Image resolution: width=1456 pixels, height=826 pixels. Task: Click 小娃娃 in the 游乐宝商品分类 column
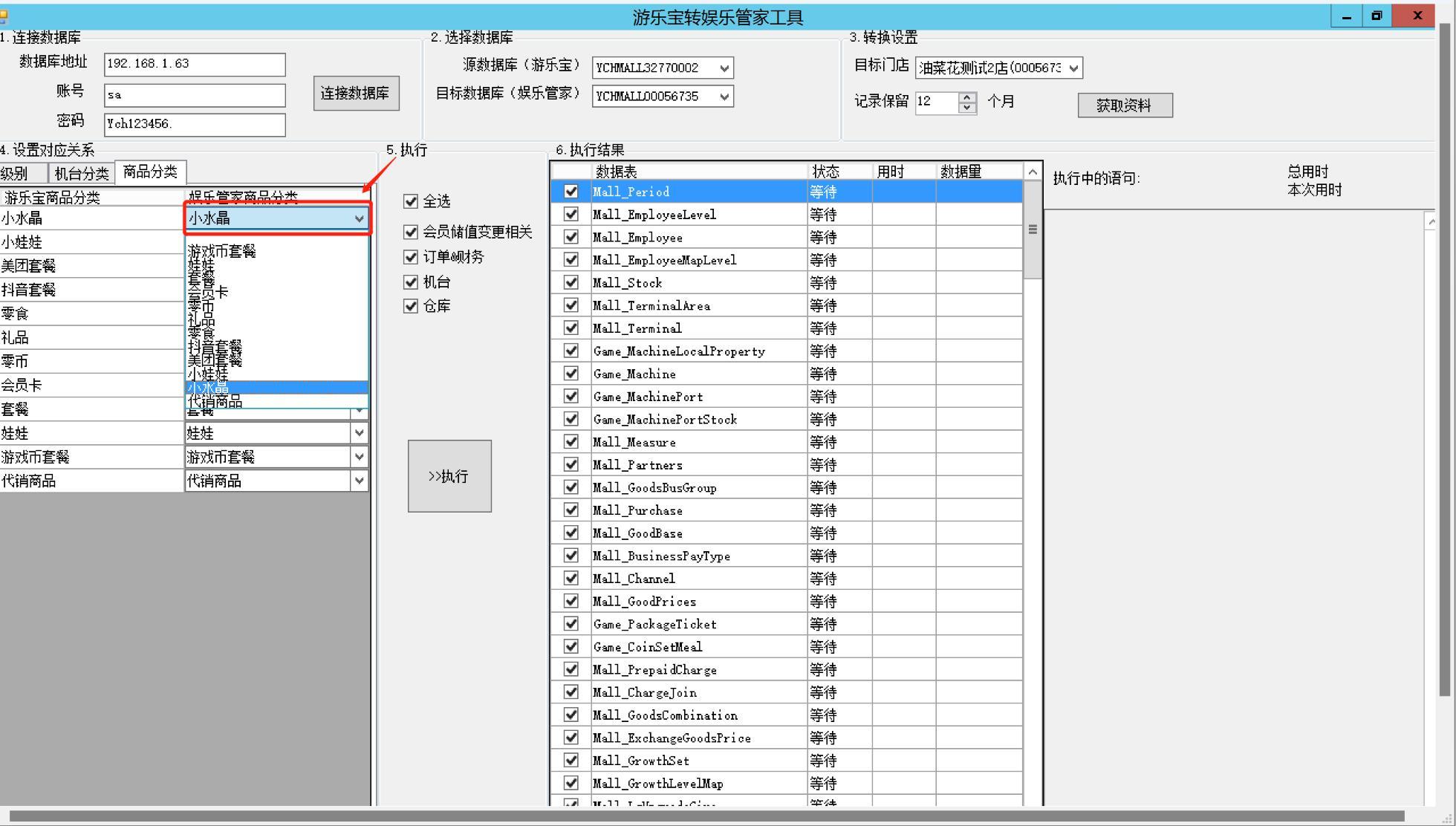pyautogui.click(x=91, y=242)
